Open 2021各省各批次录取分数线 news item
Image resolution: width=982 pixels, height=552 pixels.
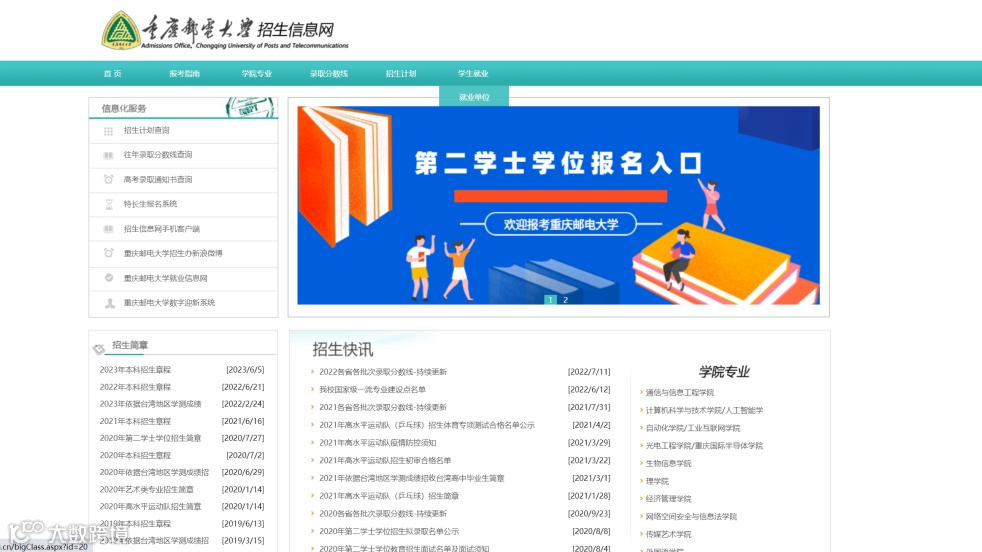(383, 407)
